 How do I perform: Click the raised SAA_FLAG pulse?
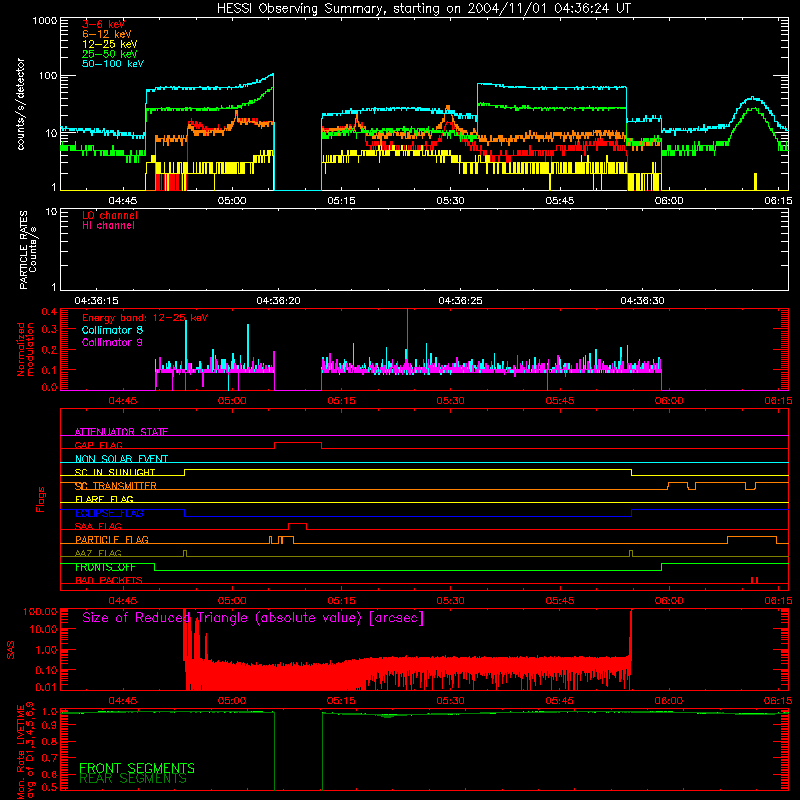[x=297, y=524]
